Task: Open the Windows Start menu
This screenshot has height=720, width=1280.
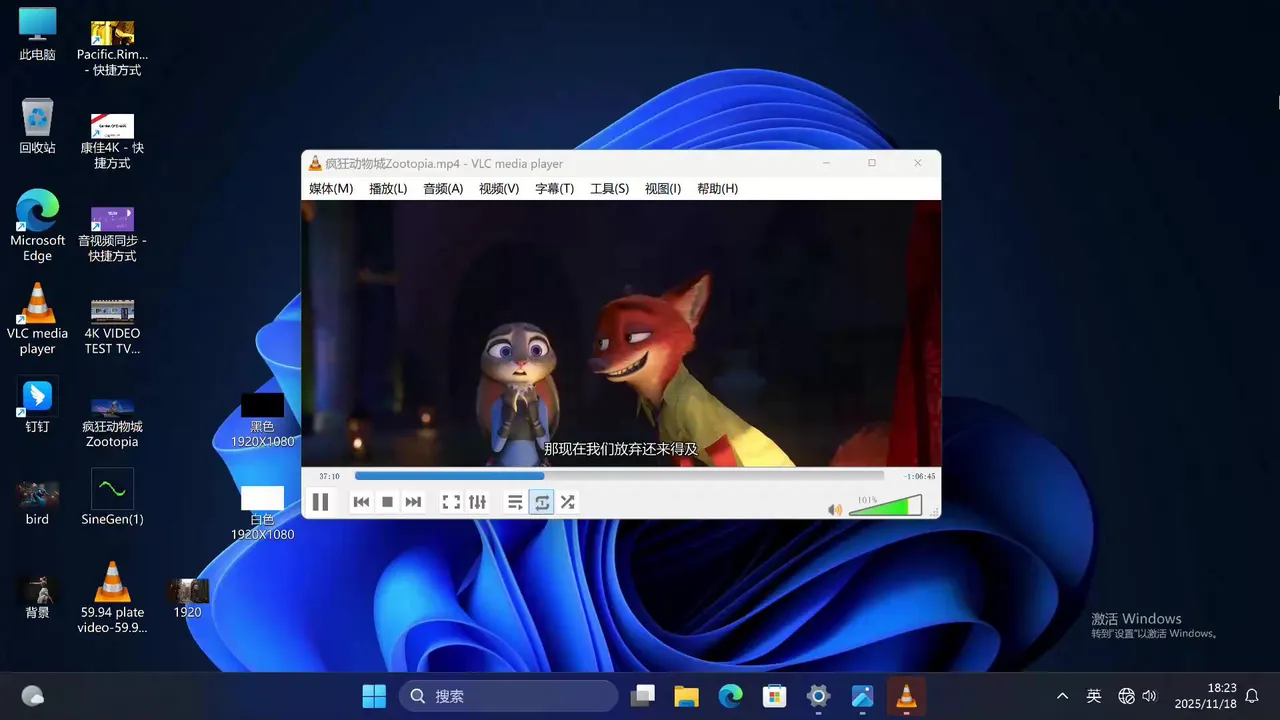Action: point(374,696)
